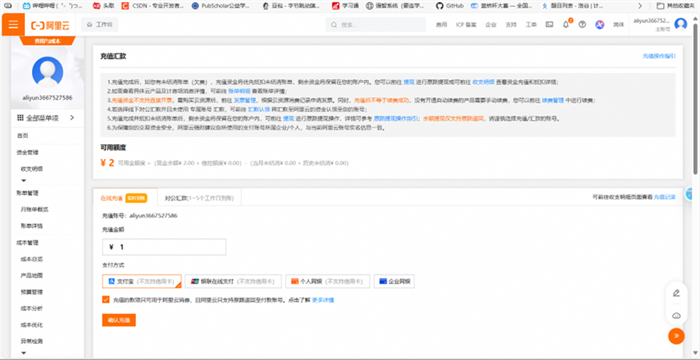Select 个人网银 payment method
This screenshot has width=700, height=360.
pos(327,282)
